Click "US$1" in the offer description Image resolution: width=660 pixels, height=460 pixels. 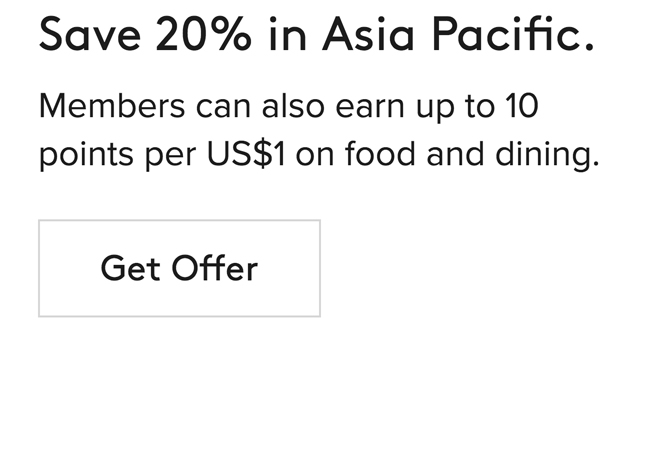pyautogui.click(x=246, y=156)
